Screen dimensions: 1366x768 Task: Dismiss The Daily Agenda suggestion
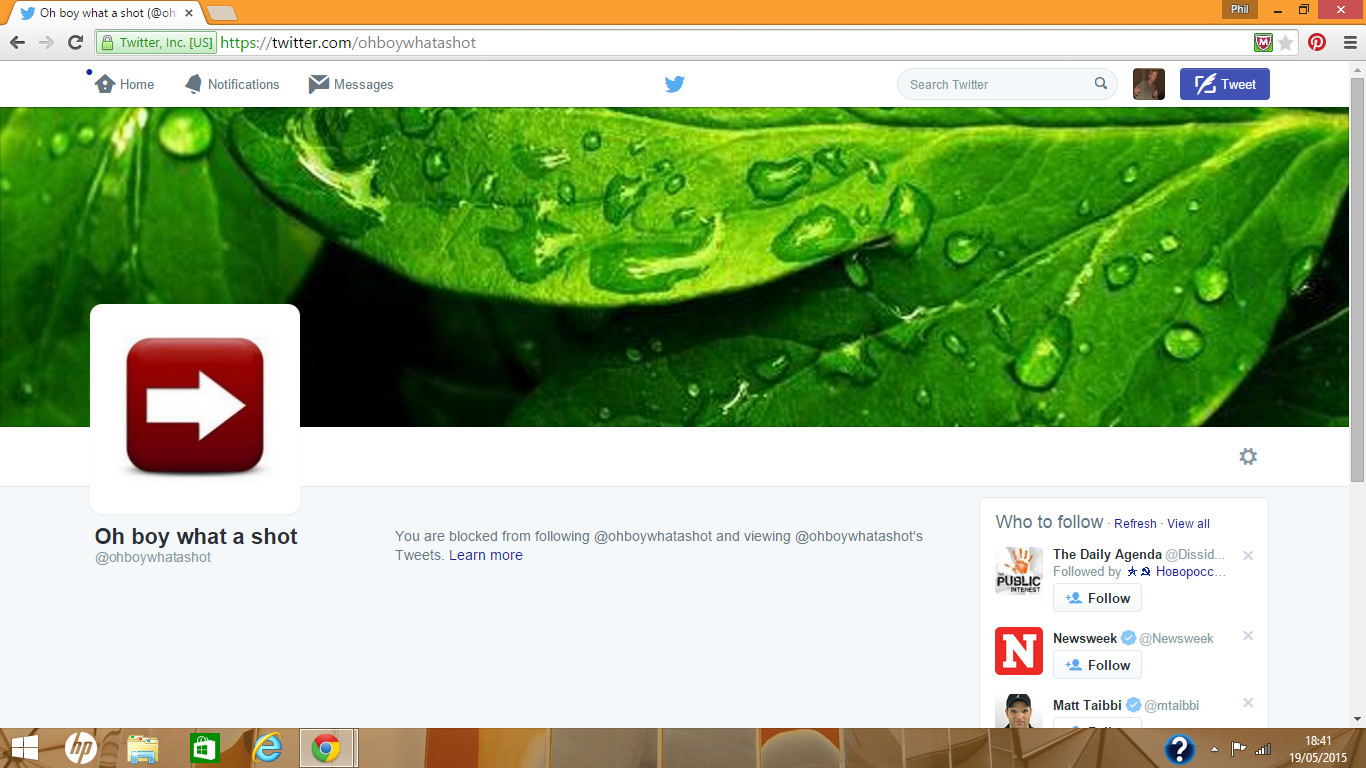1248,555
